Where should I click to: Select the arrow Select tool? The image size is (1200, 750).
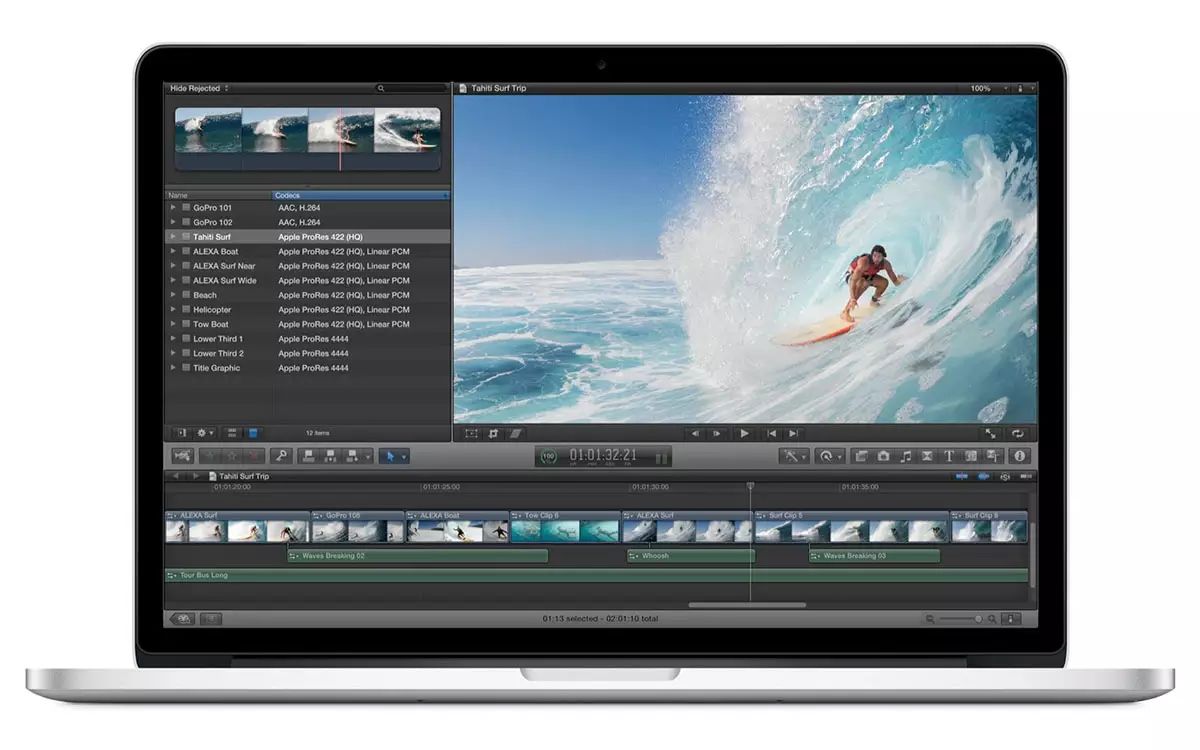(x=390, y=456)
